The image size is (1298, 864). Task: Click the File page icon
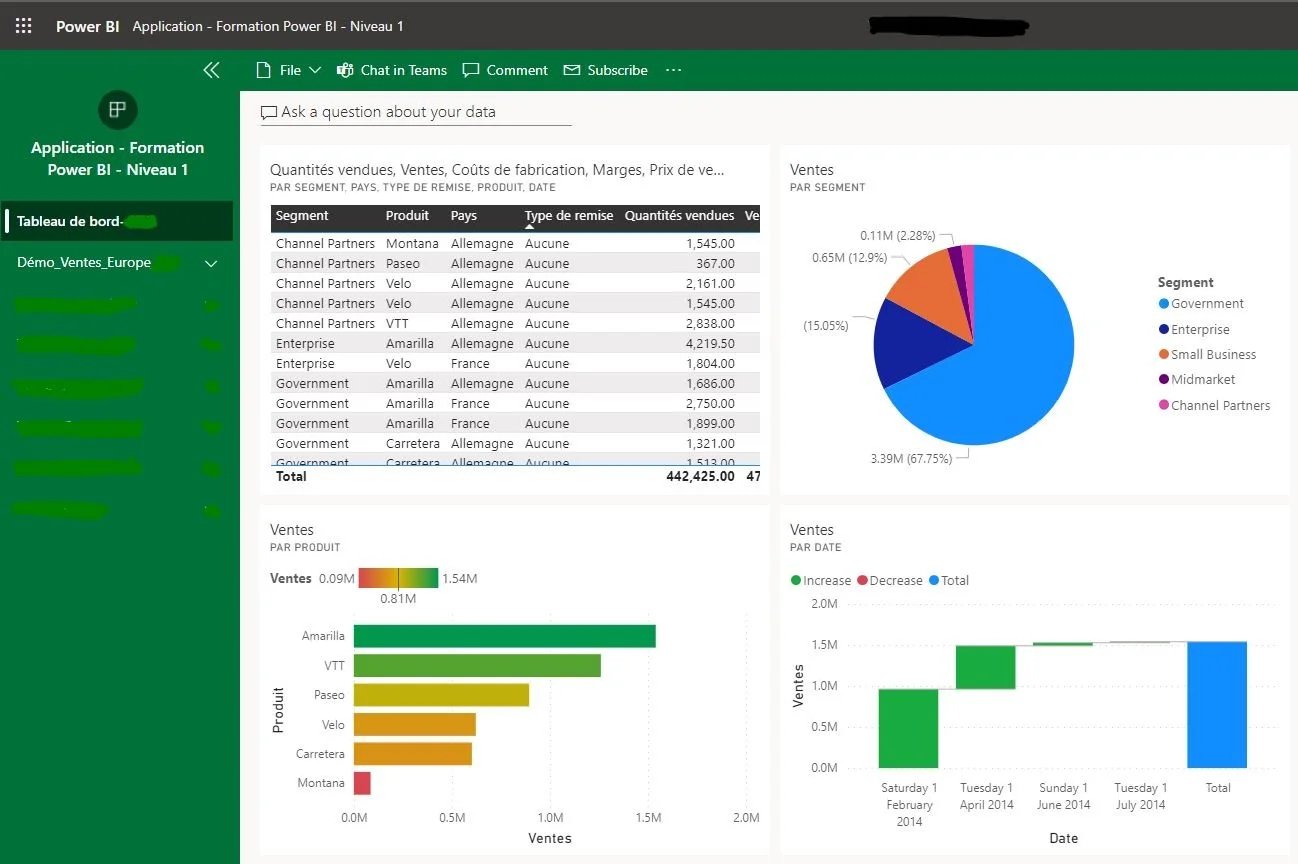pos(264,70)
